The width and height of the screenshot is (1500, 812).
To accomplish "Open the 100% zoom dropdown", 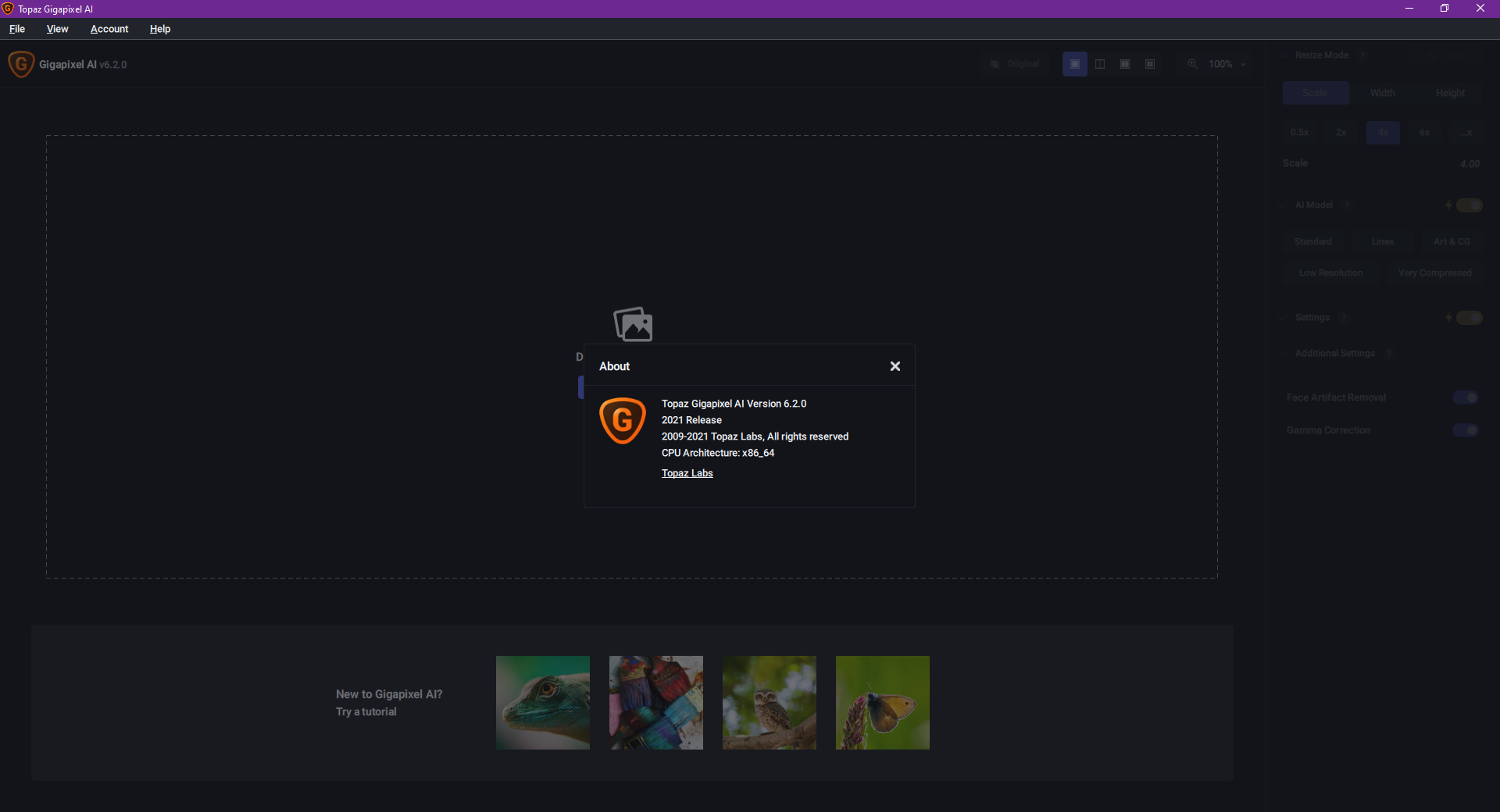I will point(1227,64).
